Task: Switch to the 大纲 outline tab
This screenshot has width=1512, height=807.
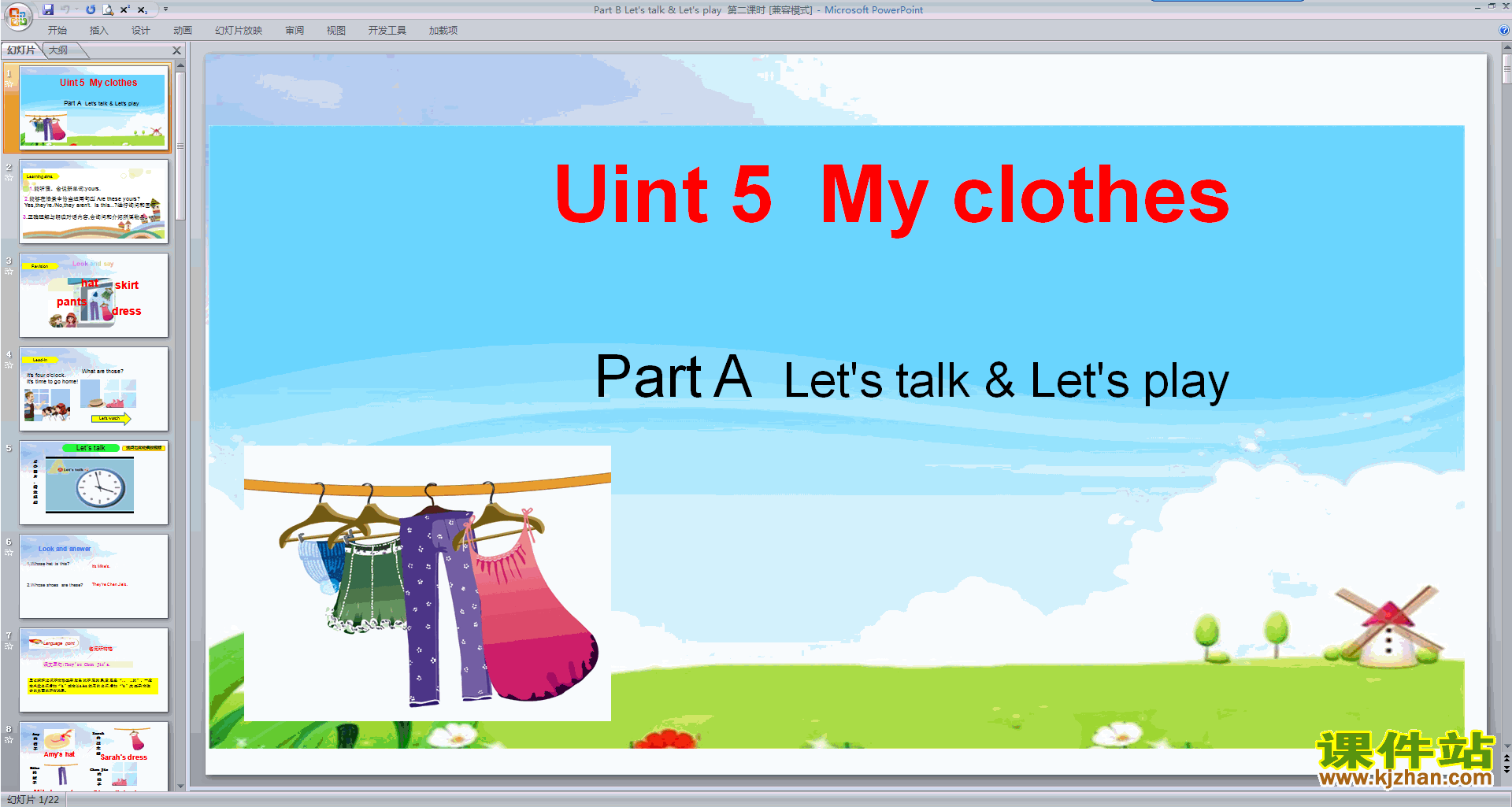Action: click(x=59, y=50)
